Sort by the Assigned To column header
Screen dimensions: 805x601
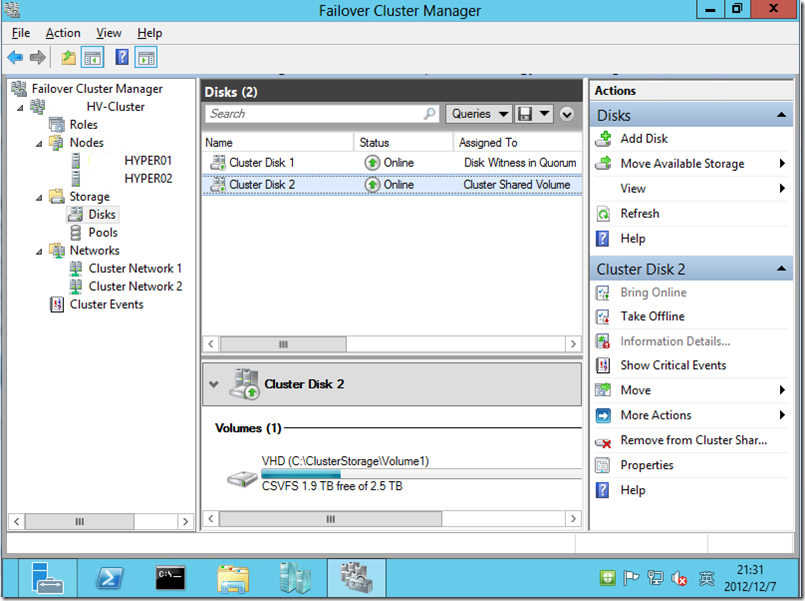click(x=518, y=143)
